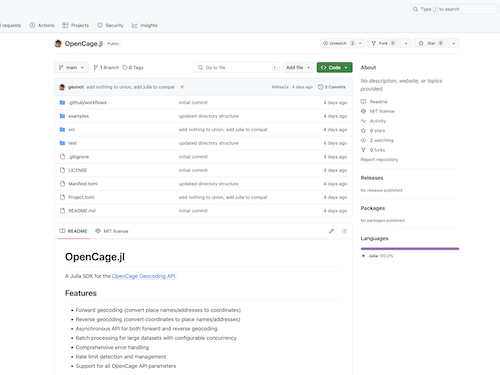Open 'initial commit' message on LICENSE row
The image size is (500, 375).
pos(193,170)
